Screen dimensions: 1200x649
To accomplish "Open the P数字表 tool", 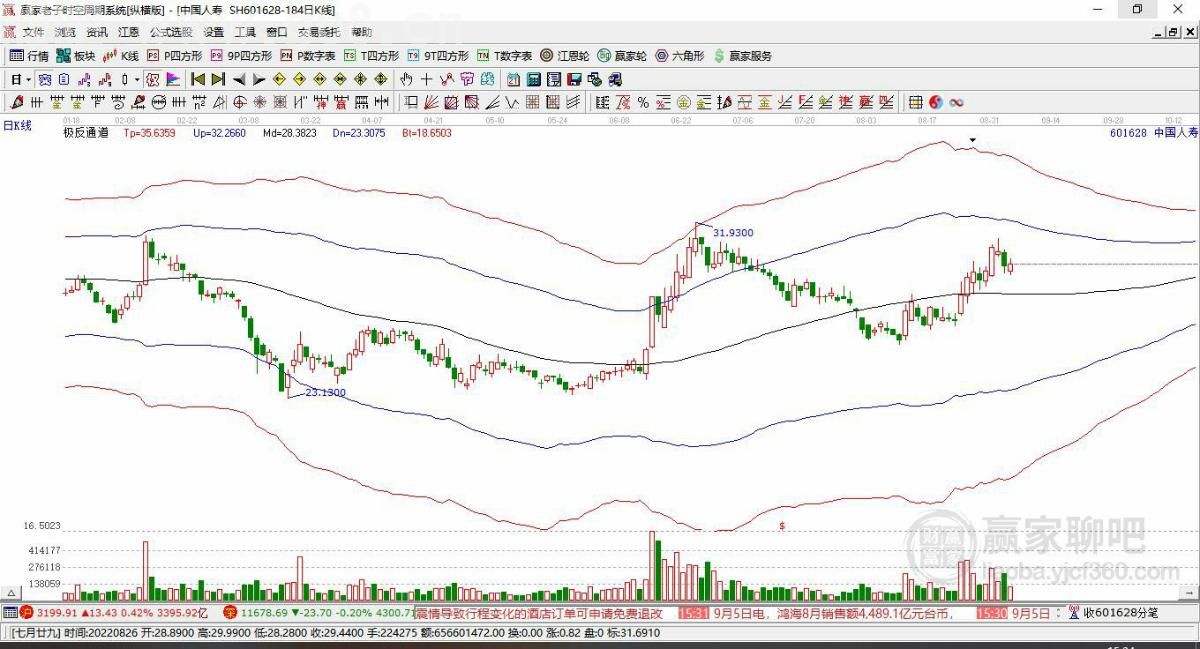I will click(308, 56).
